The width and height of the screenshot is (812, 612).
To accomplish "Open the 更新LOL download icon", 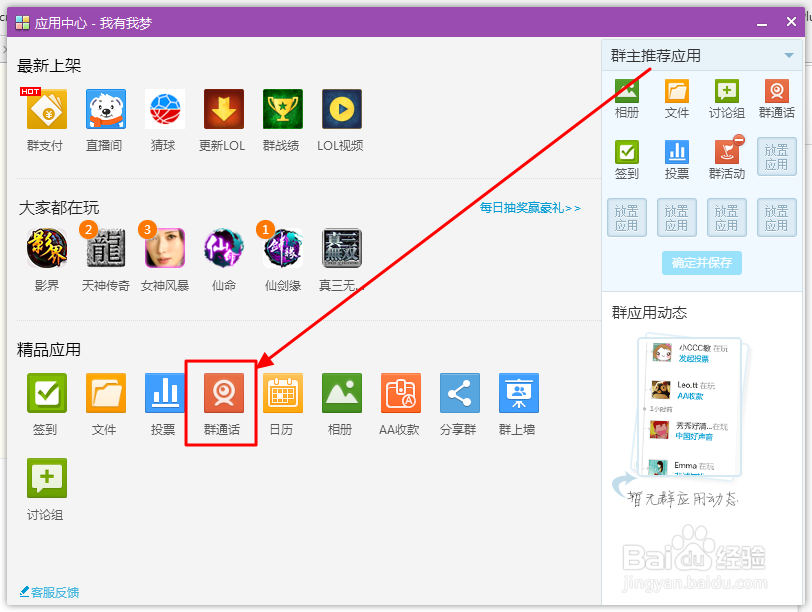I will click(224, 109).
